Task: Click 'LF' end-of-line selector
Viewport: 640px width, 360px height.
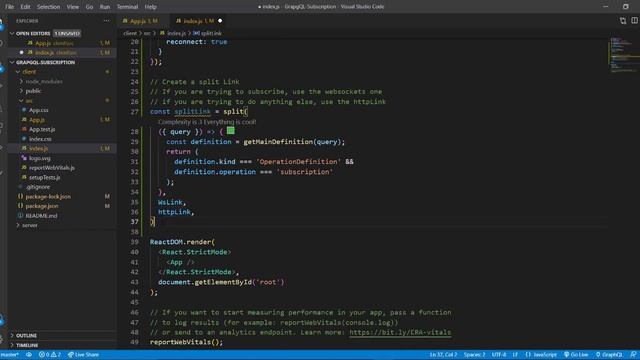Action: [x=515, y=355]
